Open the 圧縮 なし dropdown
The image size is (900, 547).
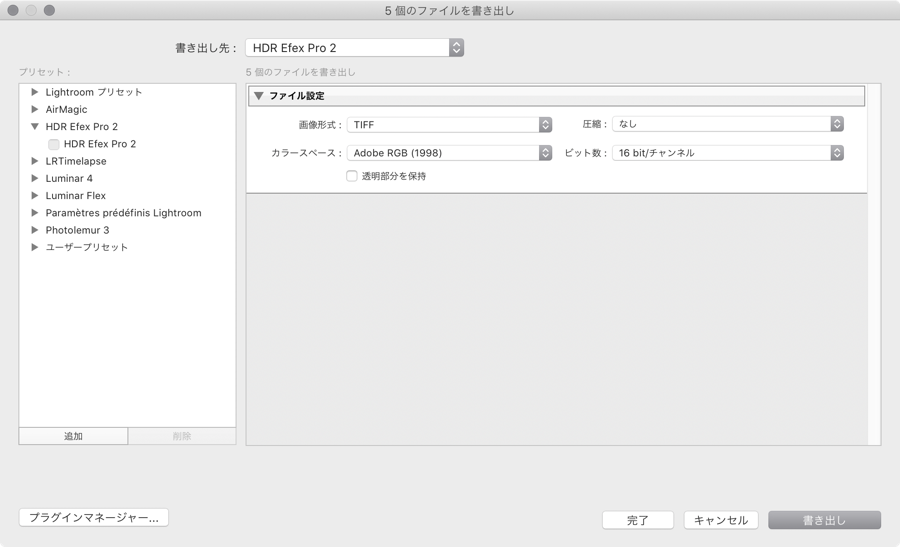click(x=728, y=124)
